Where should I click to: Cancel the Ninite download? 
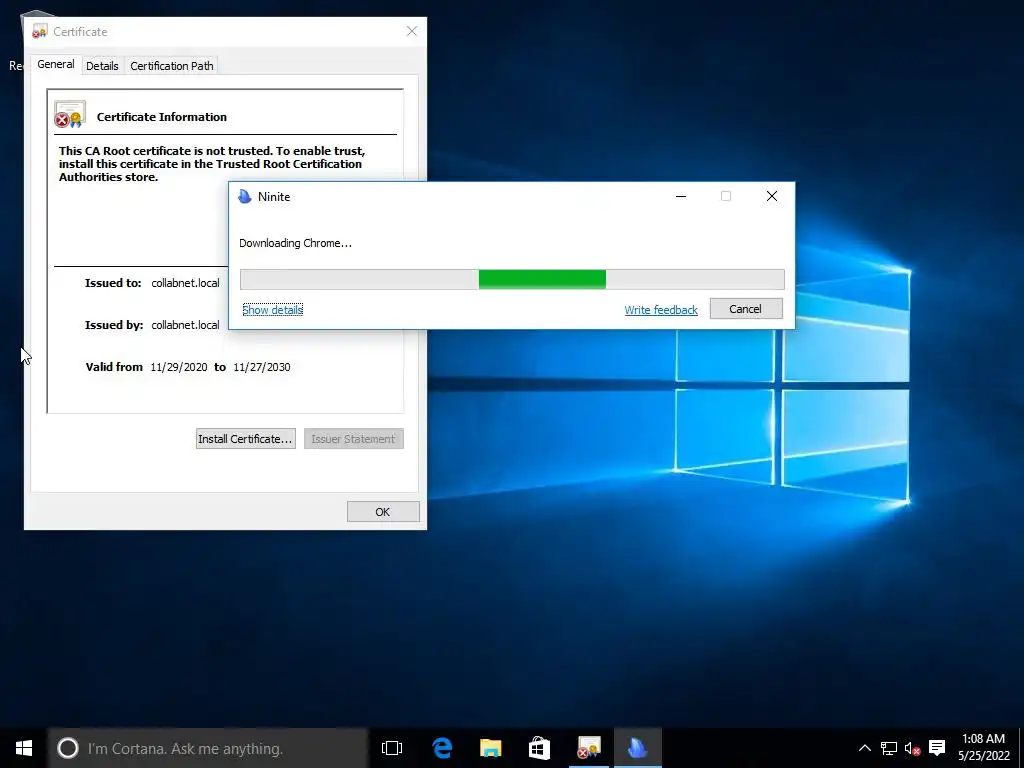746,309
